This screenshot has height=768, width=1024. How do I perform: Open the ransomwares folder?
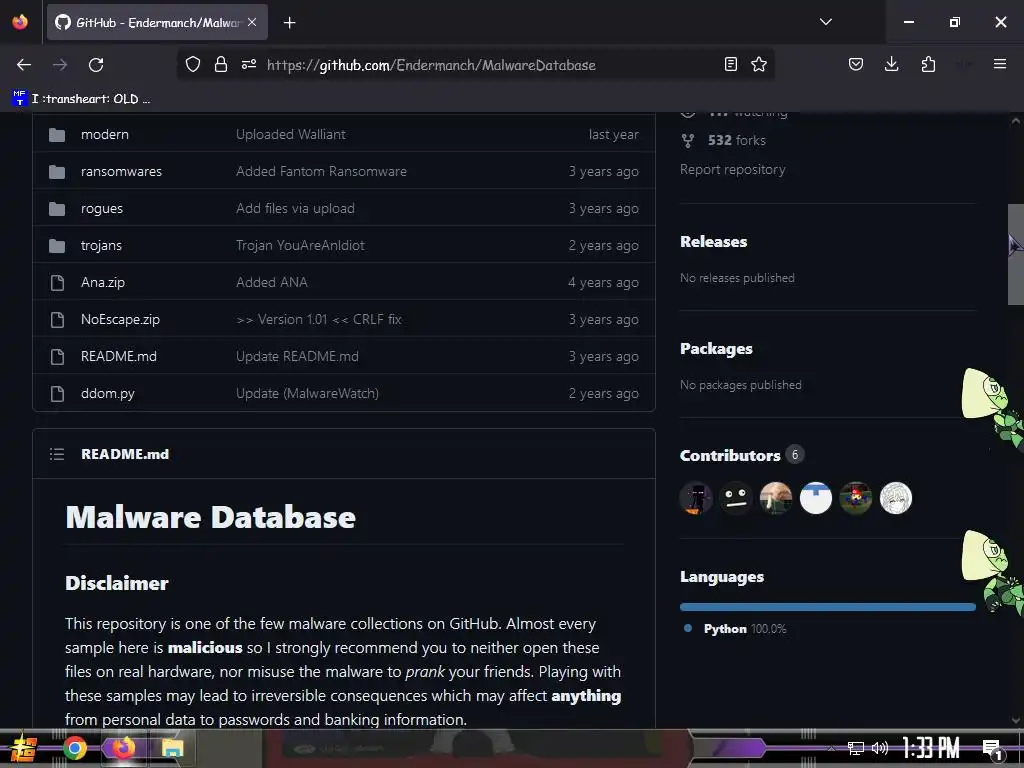[x=121, y=172]
